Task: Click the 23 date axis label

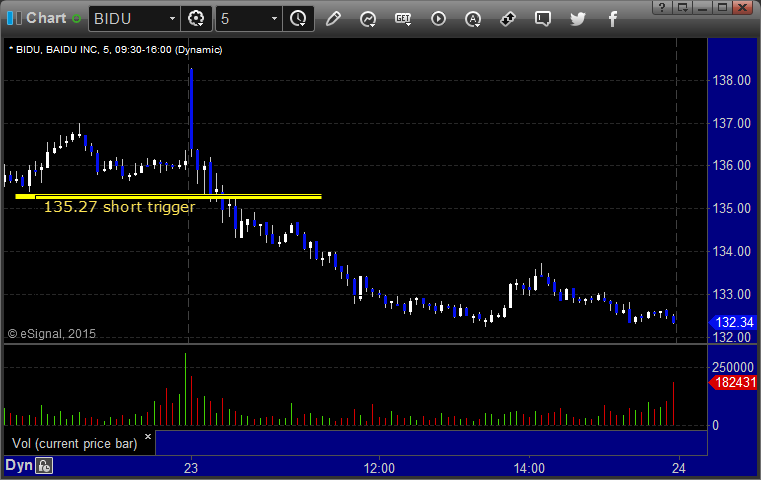Action: [x=191, y=468]
